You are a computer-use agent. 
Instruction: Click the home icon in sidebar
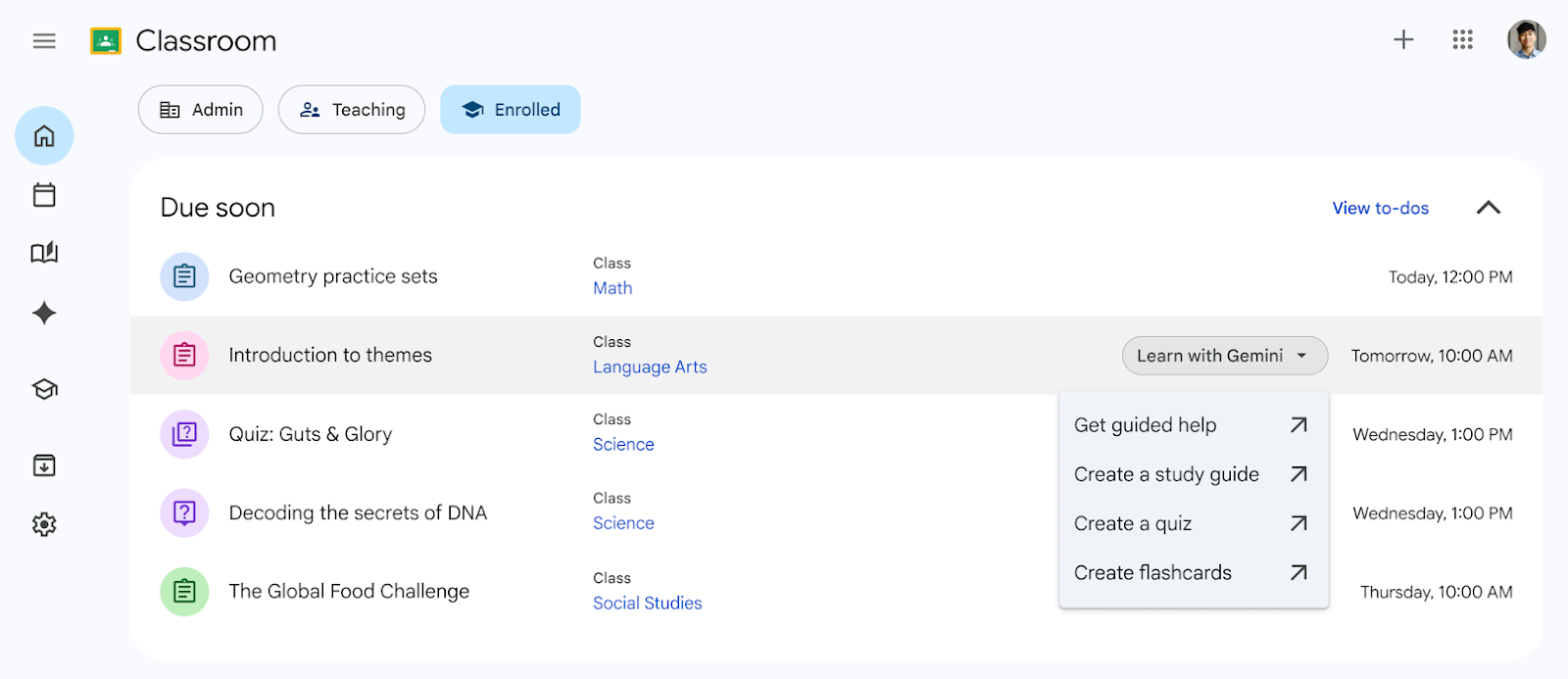[x=44, y=136]
